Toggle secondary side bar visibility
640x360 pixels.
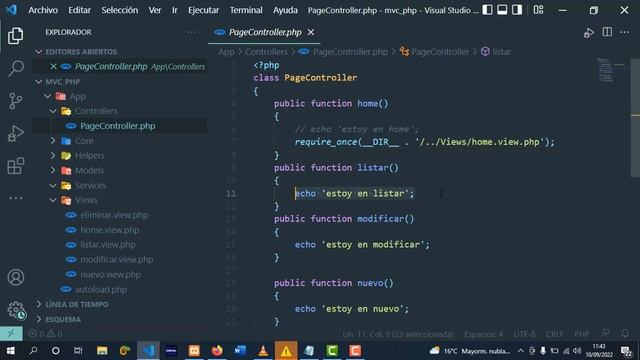pyautogui.click(x=517, y=10)
